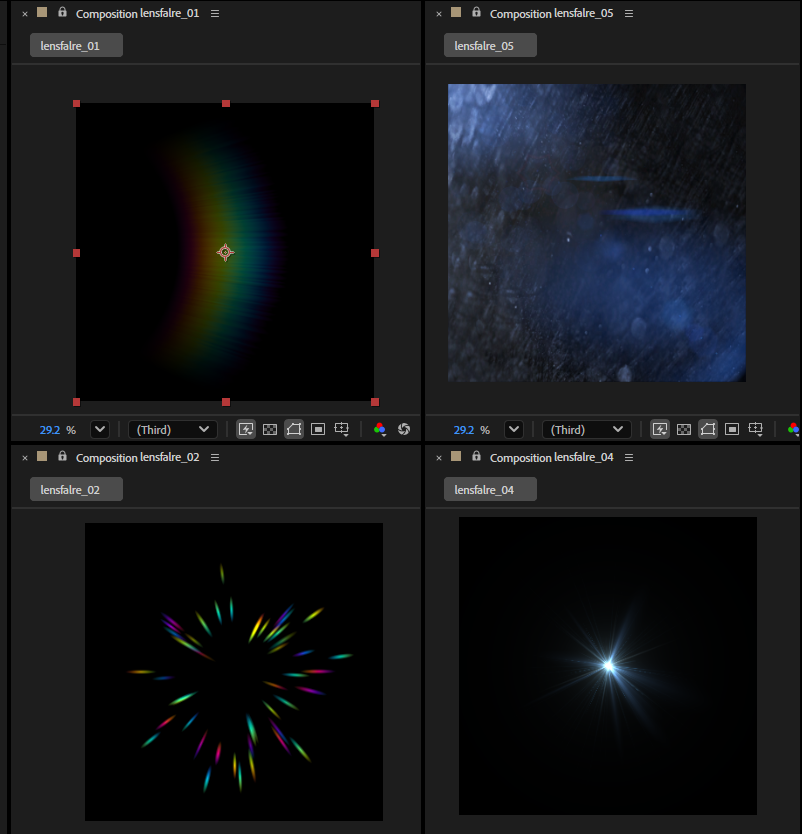Click the top-center red transform handle
Viewport: 802px width, 834px height.
coord(226,103)
